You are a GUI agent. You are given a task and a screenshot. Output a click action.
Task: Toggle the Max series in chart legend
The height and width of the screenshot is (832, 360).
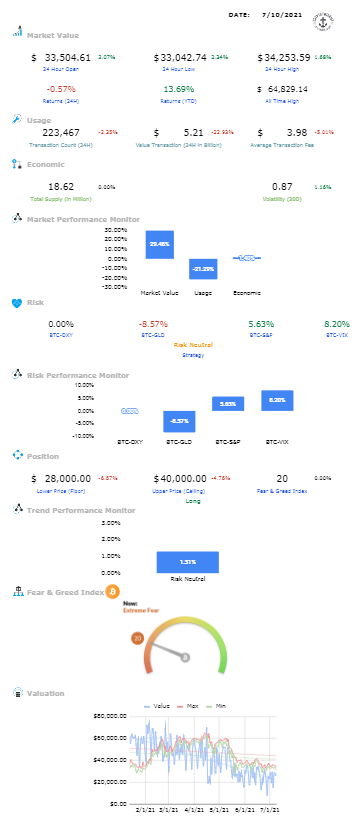click(x=187, y=706)
